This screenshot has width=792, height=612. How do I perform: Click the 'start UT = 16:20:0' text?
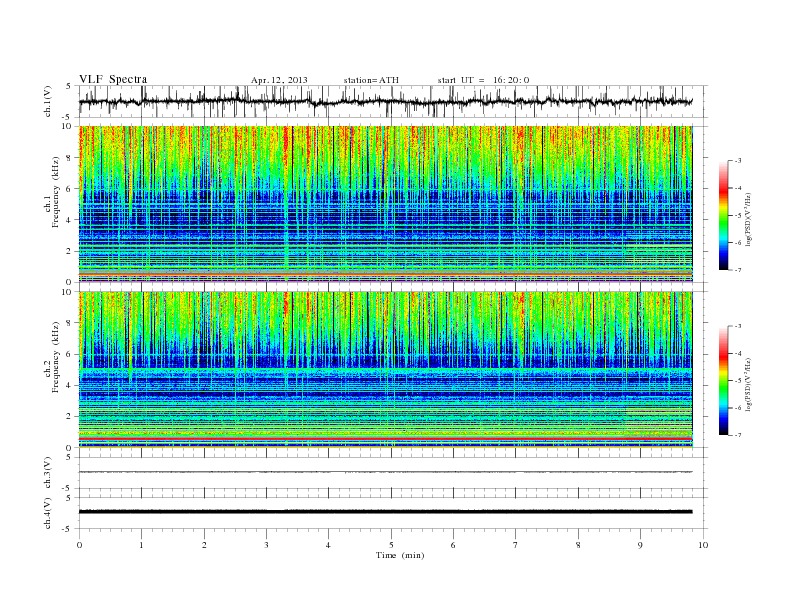[x=483, y=80]
